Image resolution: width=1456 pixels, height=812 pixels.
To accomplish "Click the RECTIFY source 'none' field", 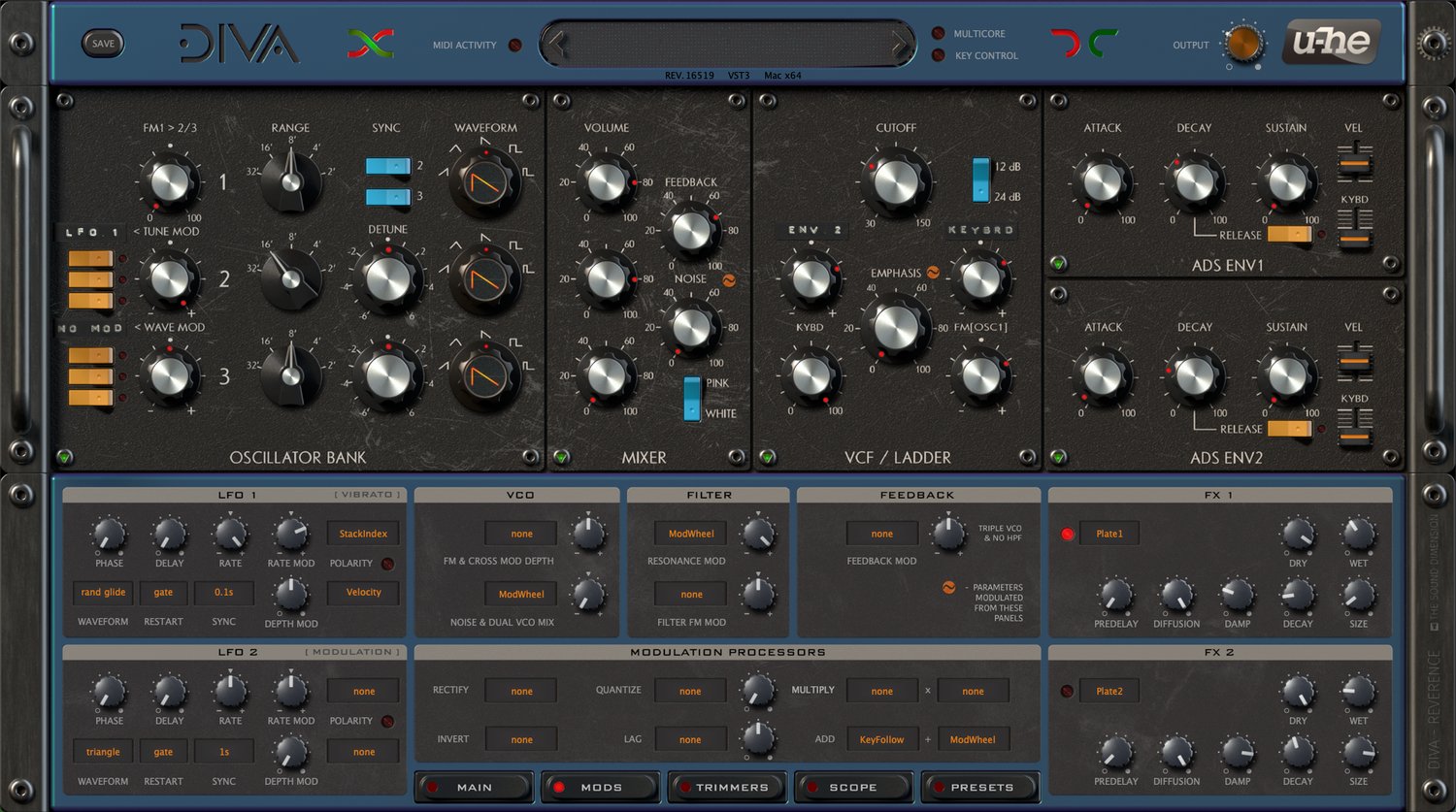I will [521, 691].
